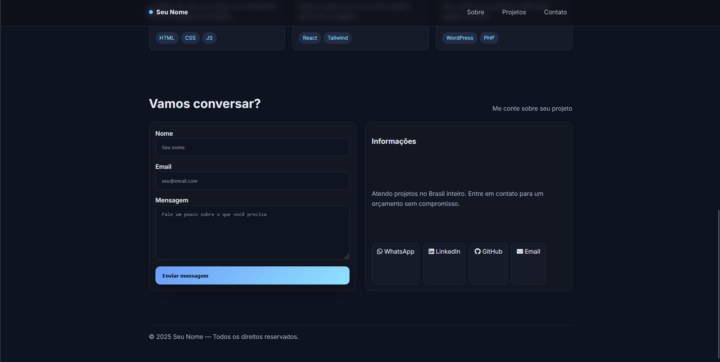Click the Mensagem textarea resize handle
720x362 pixels.
[x=346, y=256]
